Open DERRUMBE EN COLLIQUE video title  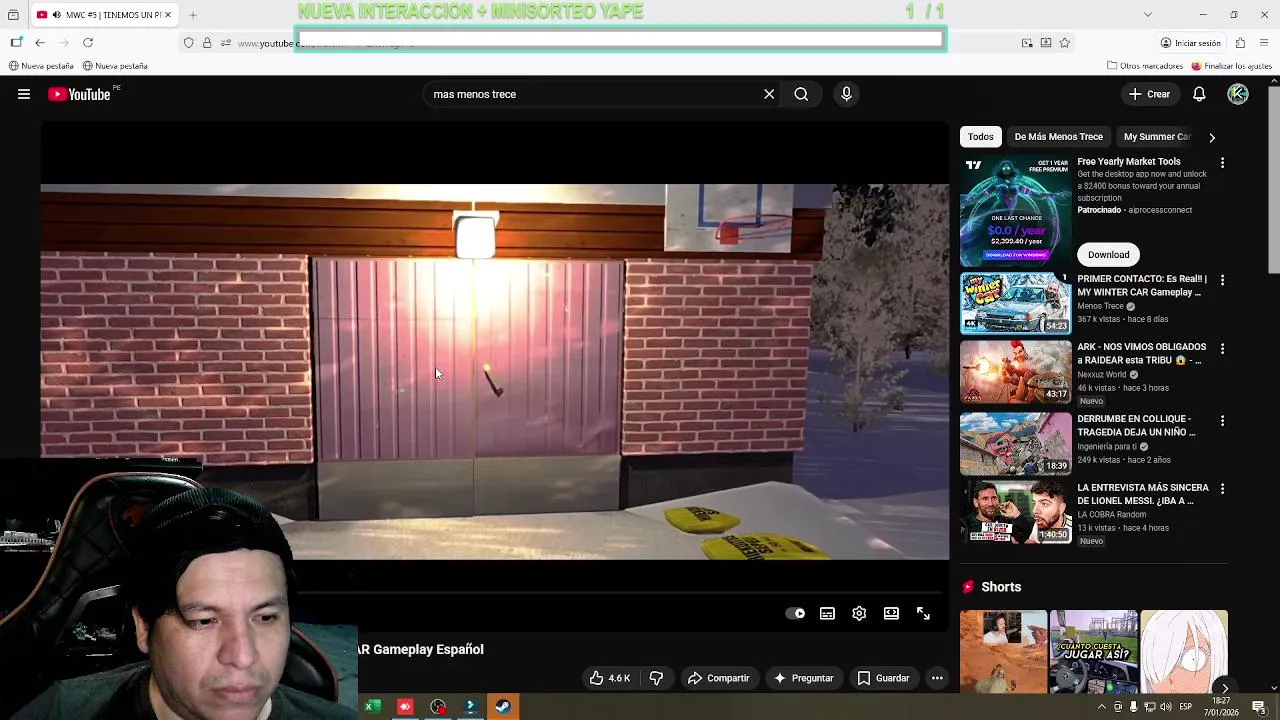1136,425
